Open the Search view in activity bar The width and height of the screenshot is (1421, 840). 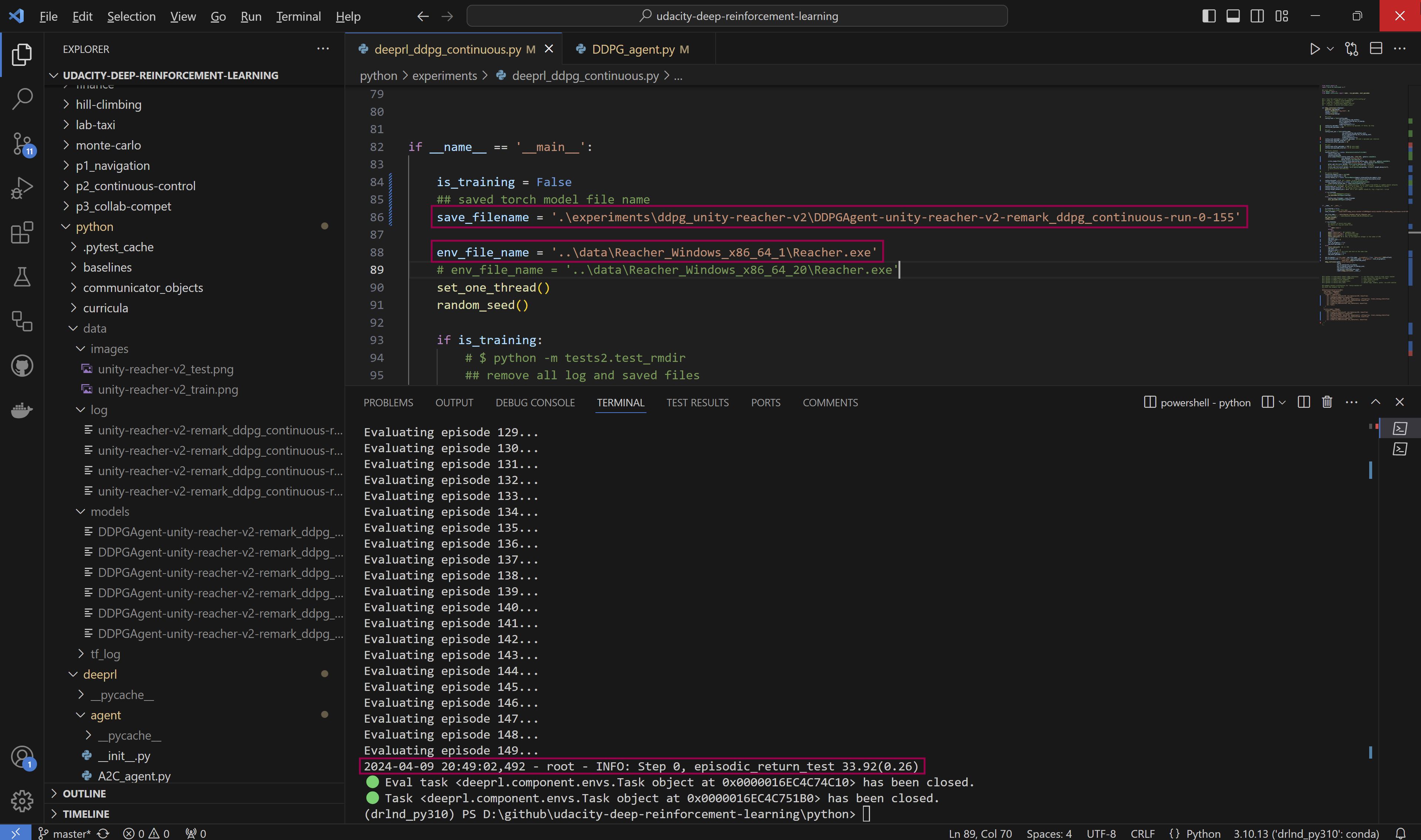click(22, 98)
